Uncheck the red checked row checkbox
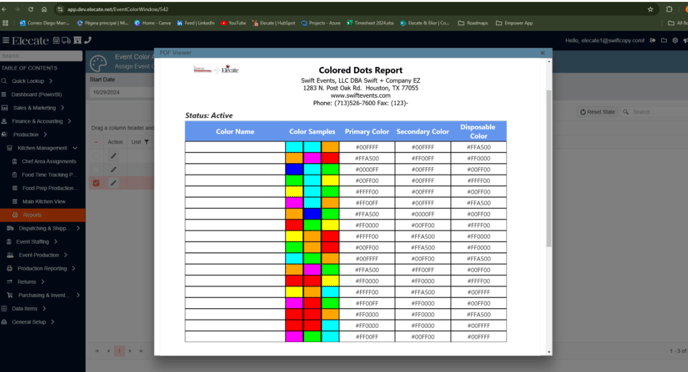This screenshot has height=372, width=688. pyautogui.click(x=96, y=183)
